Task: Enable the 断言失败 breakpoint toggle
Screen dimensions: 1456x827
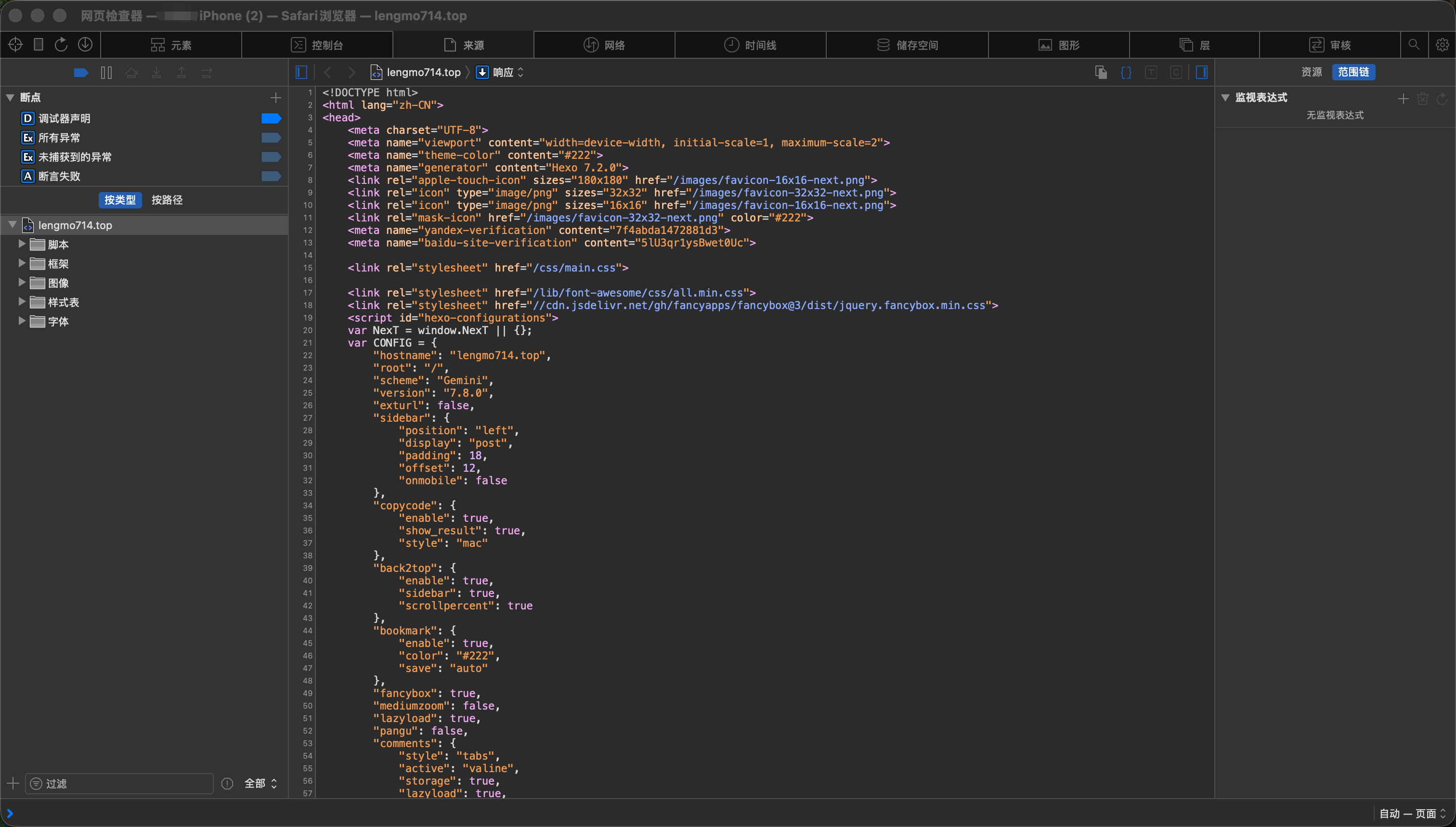Action: point(271,176)
